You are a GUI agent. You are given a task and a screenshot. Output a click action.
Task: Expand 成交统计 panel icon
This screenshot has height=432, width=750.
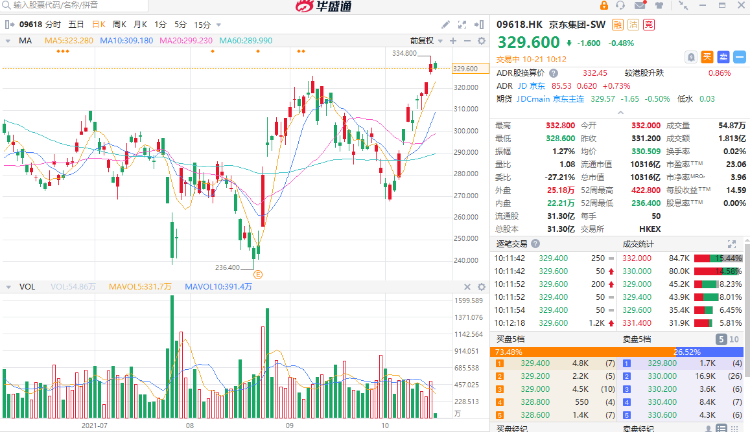732,244
